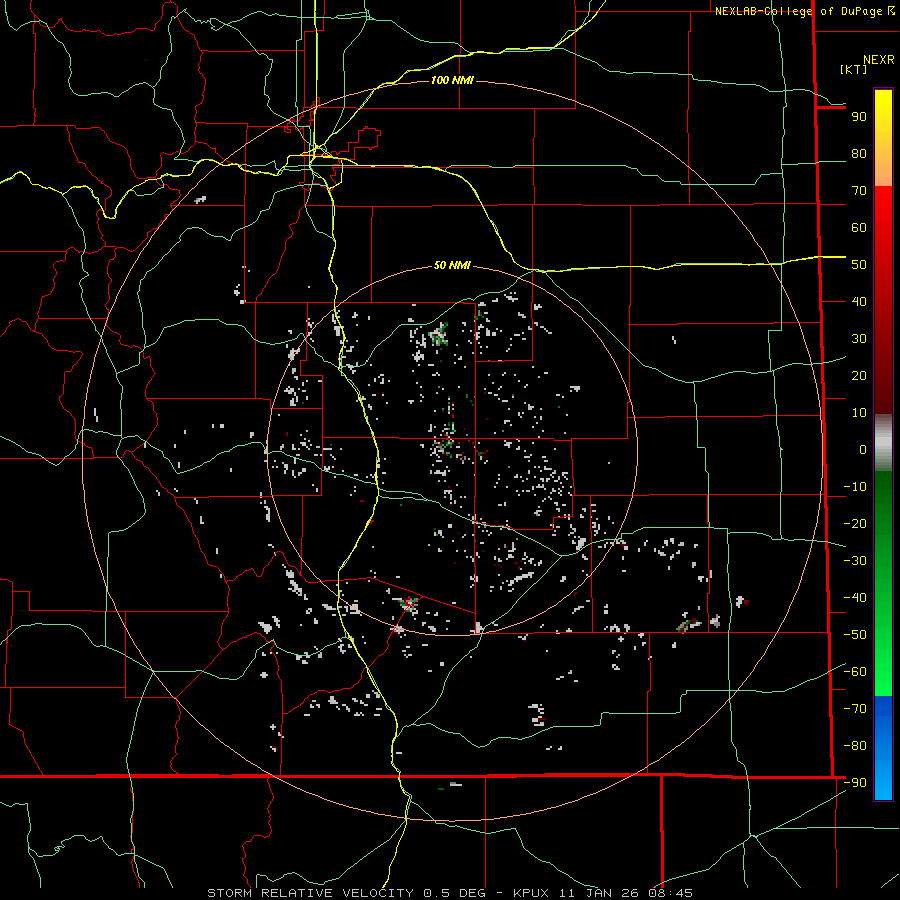900x900 pixels.
Task: Click the 90 value on the velocity scale
Action: tap(859, 117)
